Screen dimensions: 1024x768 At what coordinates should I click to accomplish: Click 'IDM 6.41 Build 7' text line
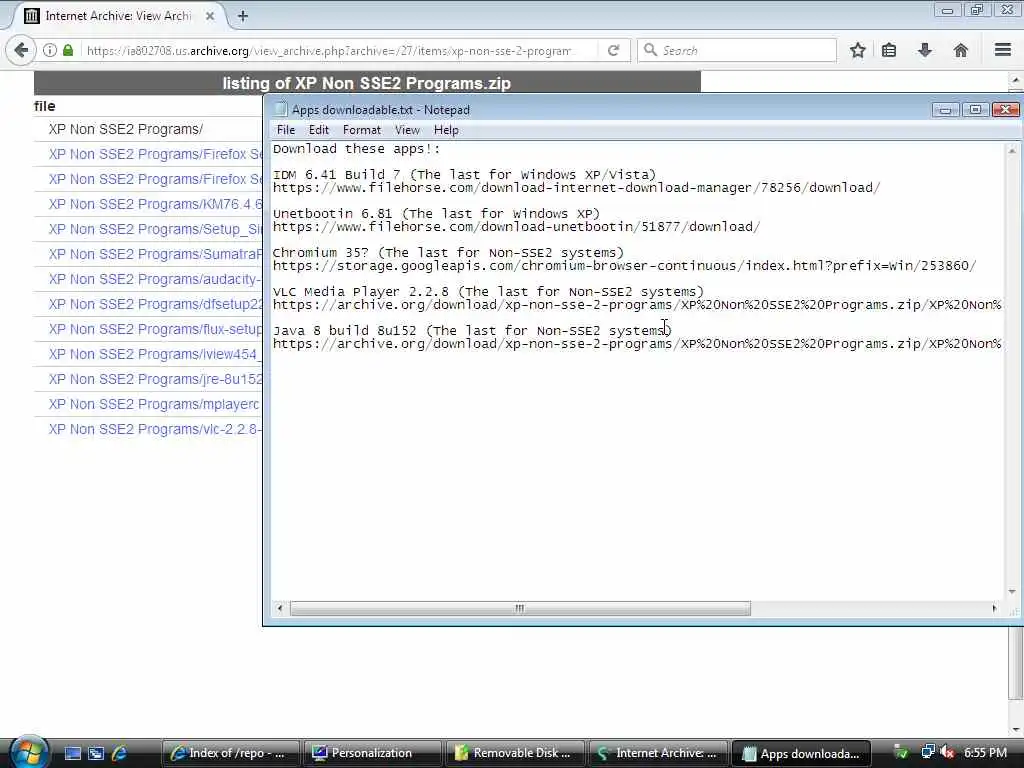pos(464,174)
